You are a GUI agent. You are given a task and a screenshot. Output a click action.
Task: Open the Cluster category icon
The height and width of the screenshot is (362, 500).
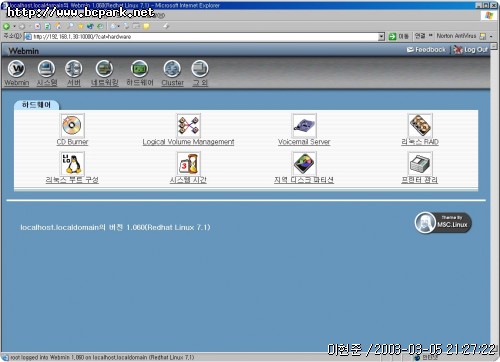pos(172,69)
